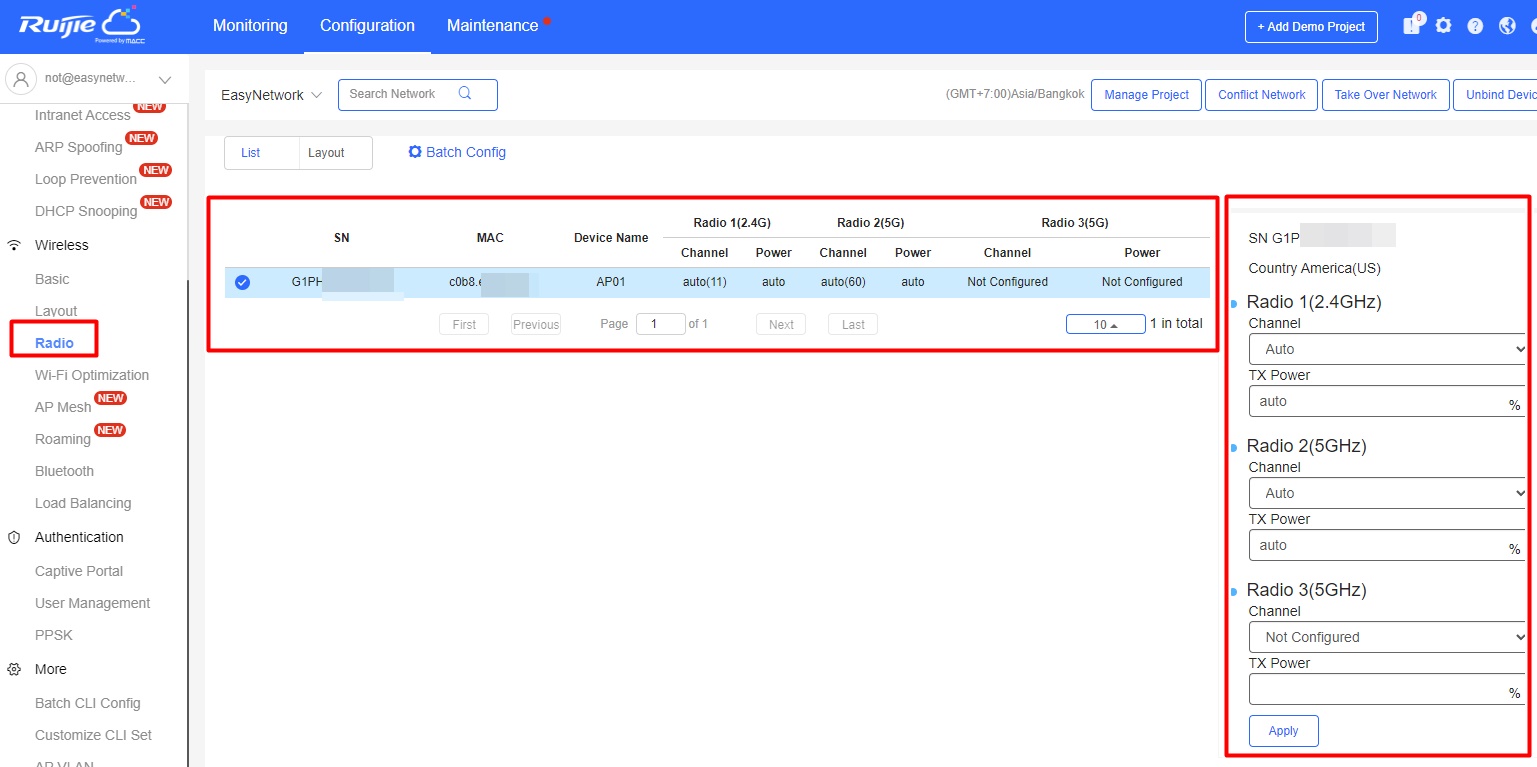Click the Radio 2 TX Power field

[1388, 545]
